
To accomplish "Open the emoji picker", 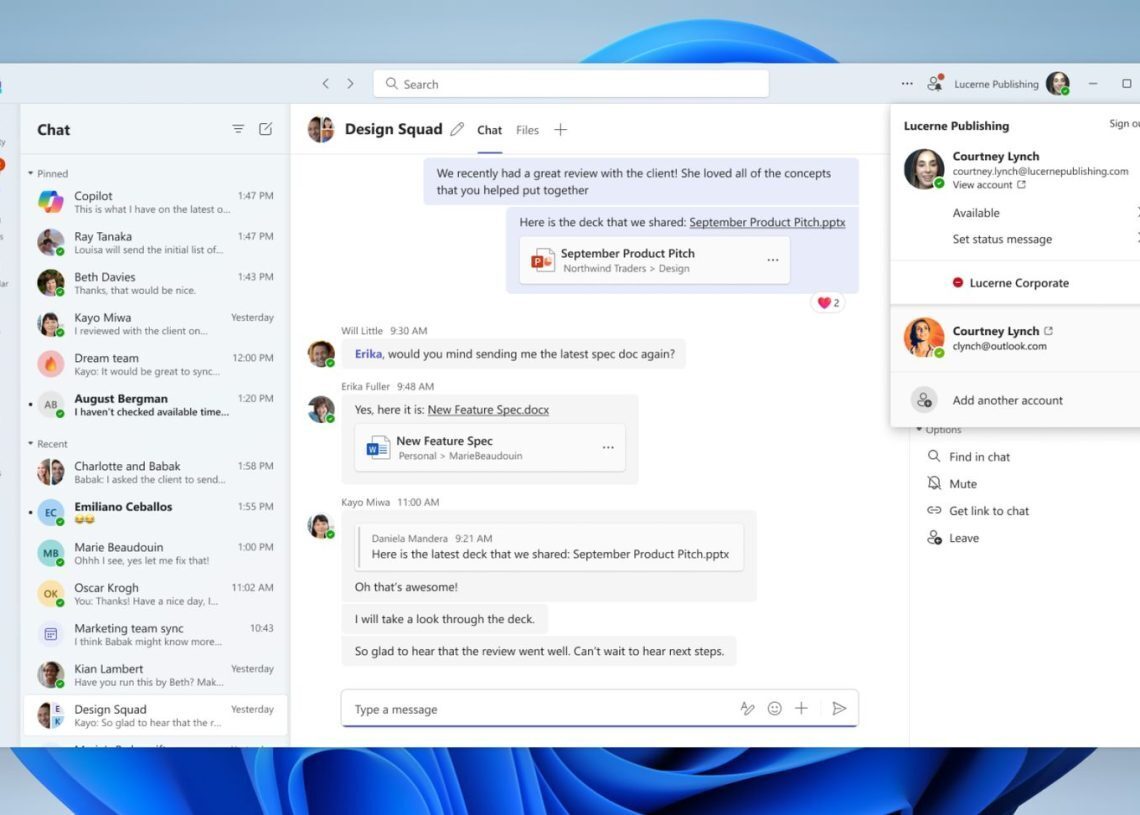I will (774, 708).
